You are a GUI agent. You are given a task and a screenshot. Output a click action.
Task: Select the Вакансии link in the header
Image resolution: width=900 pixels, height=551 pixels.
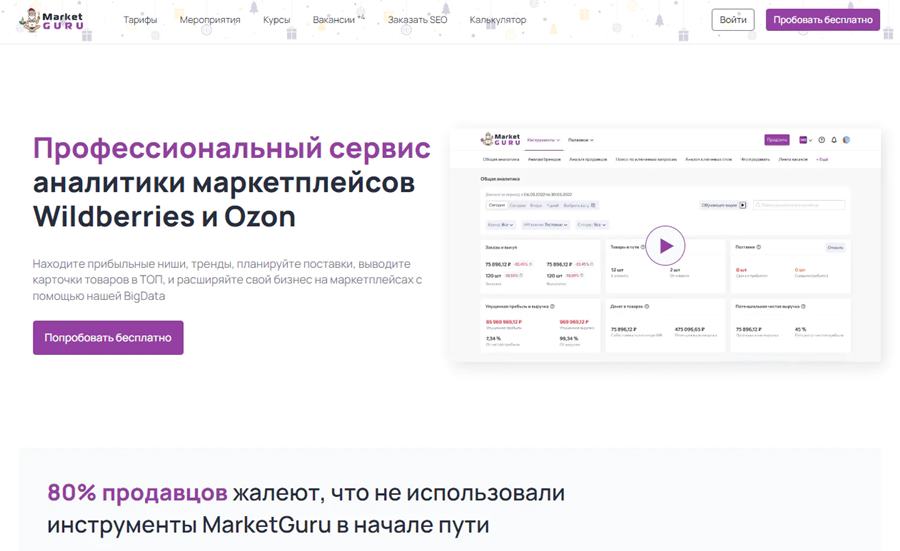coord(333,20)
